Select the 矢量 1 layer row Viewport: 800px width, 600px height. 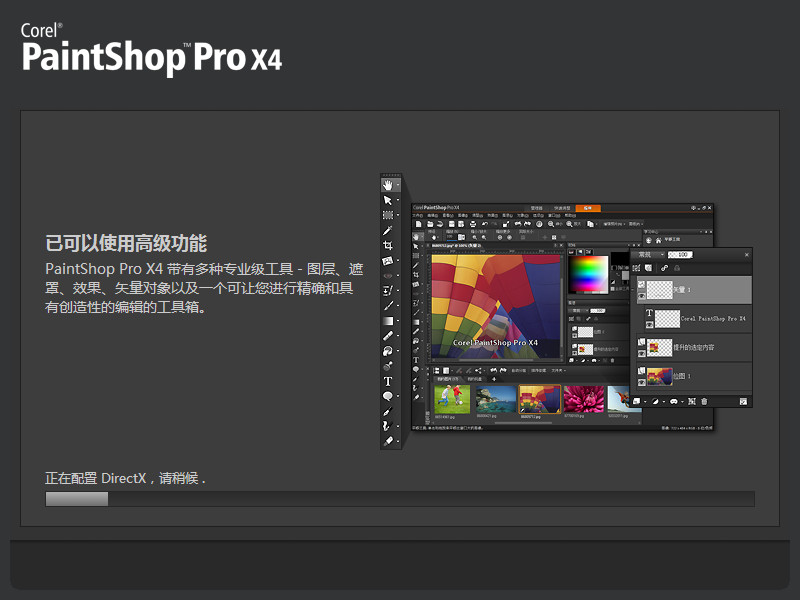click(694, 290)
